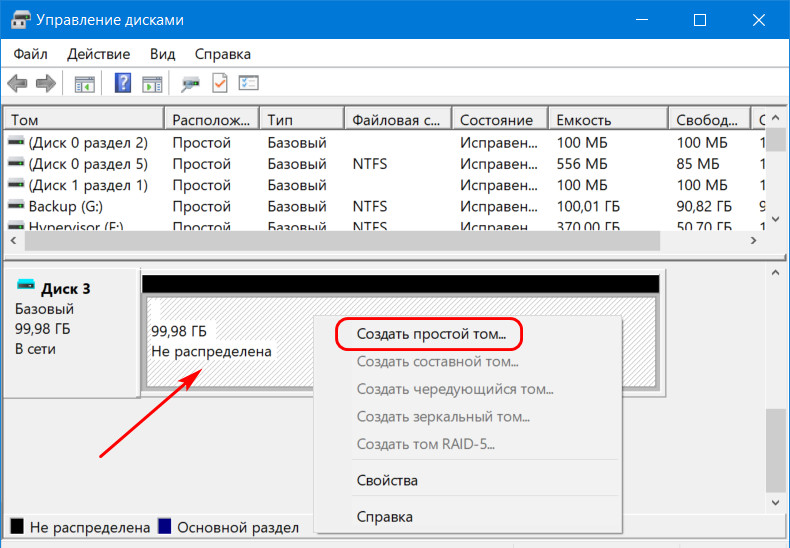
Task: Maximize the Управление дисками window
Action: (x=700, y=20)
